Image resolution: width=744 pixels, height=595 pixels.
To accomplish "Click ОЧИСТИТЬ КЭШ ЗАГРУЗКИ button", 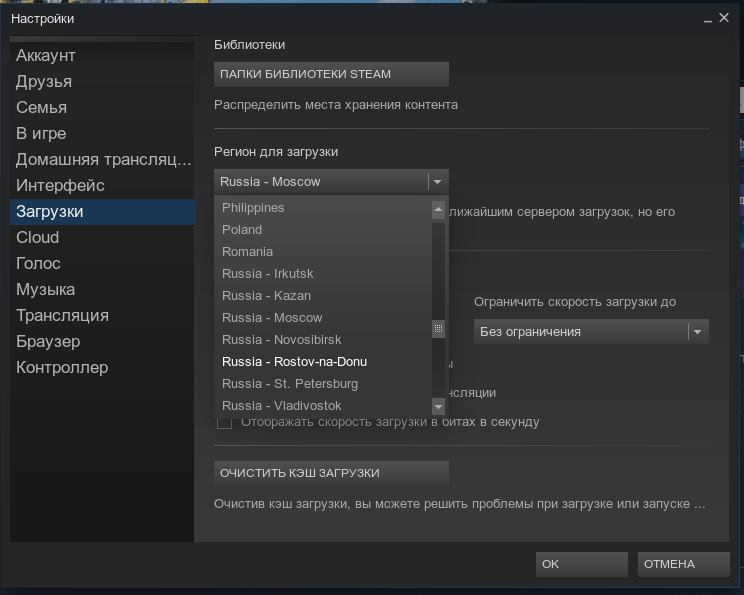I will [331, 473].
